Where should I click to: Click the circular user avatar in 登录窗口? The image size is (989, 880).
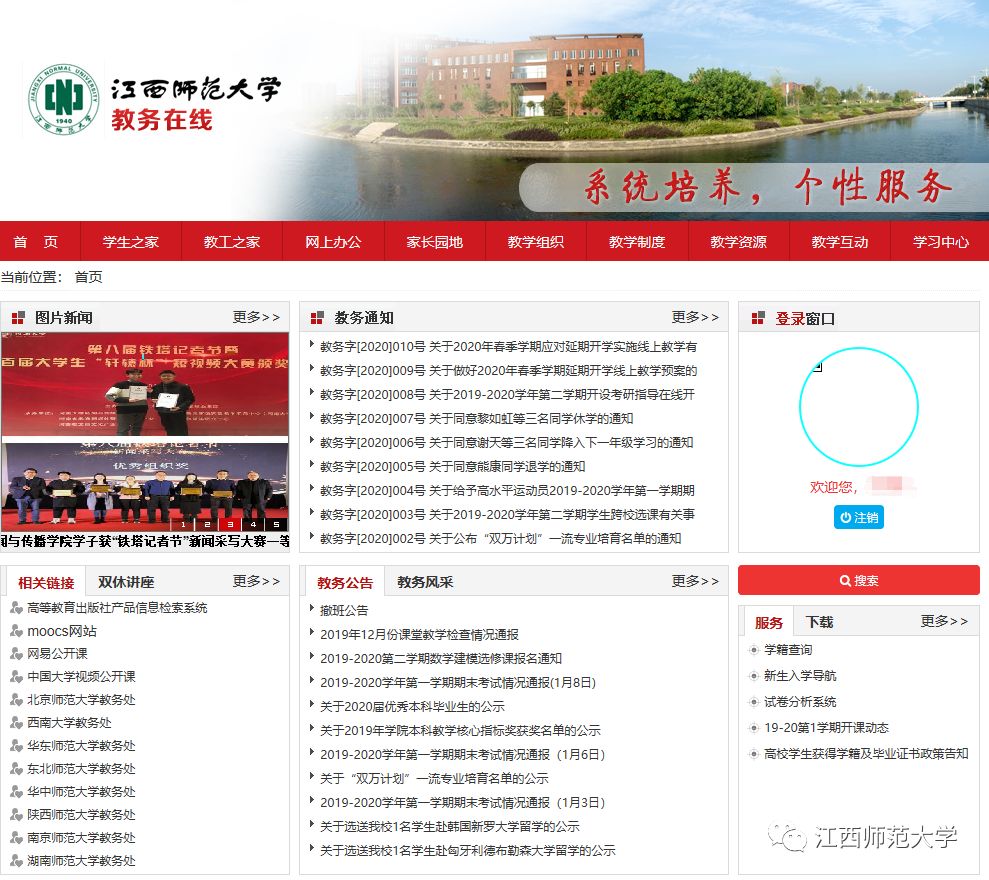tap(858, 407)
